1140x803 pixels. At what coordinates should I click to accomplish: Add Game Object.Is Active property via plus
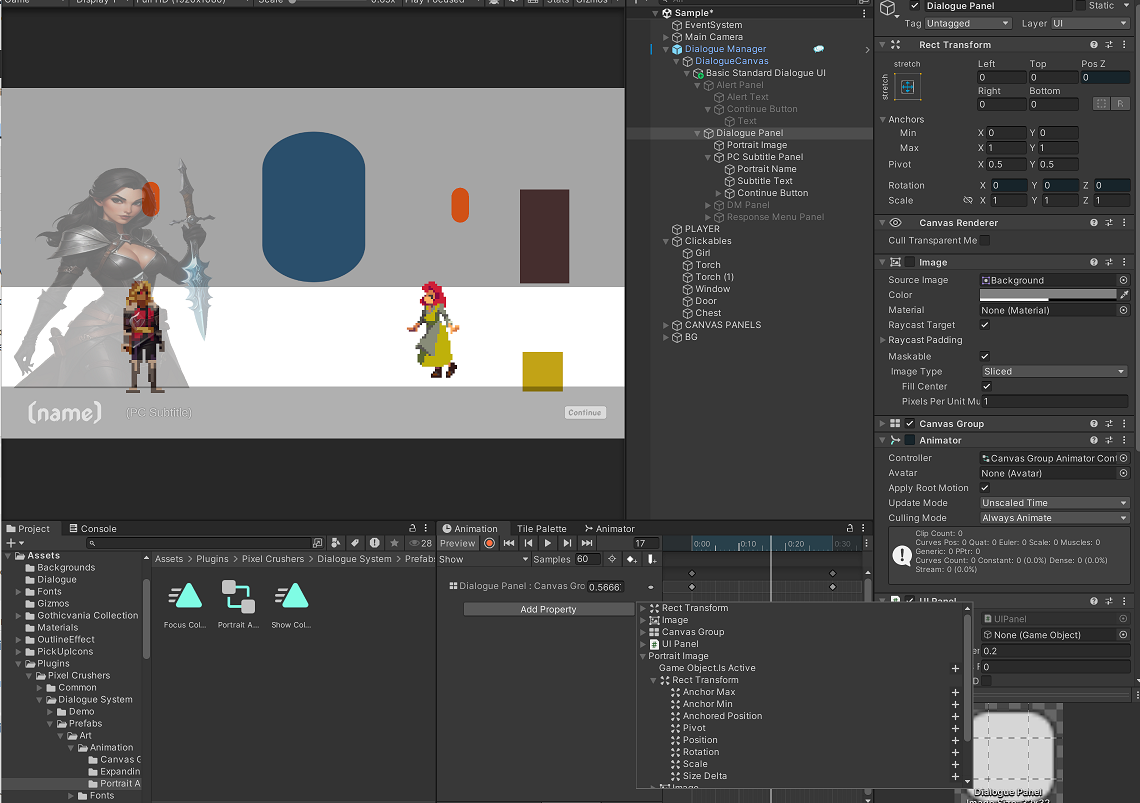[955, 668]
